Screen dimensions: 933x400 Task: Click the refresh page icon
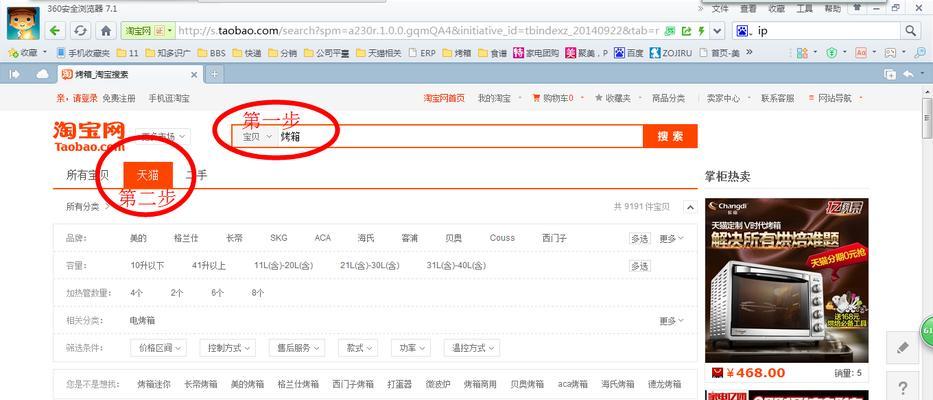(x=80, y=30)
